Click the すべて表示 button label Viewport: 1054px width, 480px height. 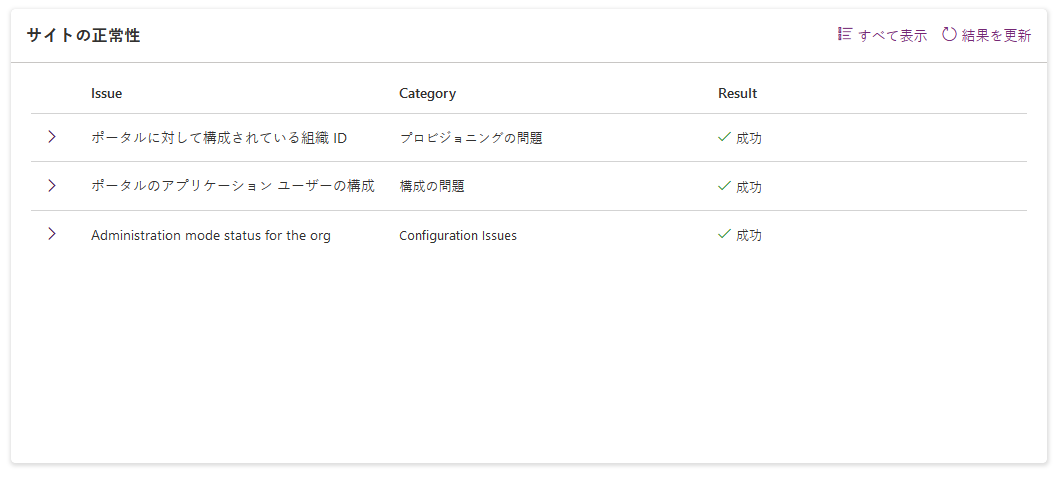(893, 35)
